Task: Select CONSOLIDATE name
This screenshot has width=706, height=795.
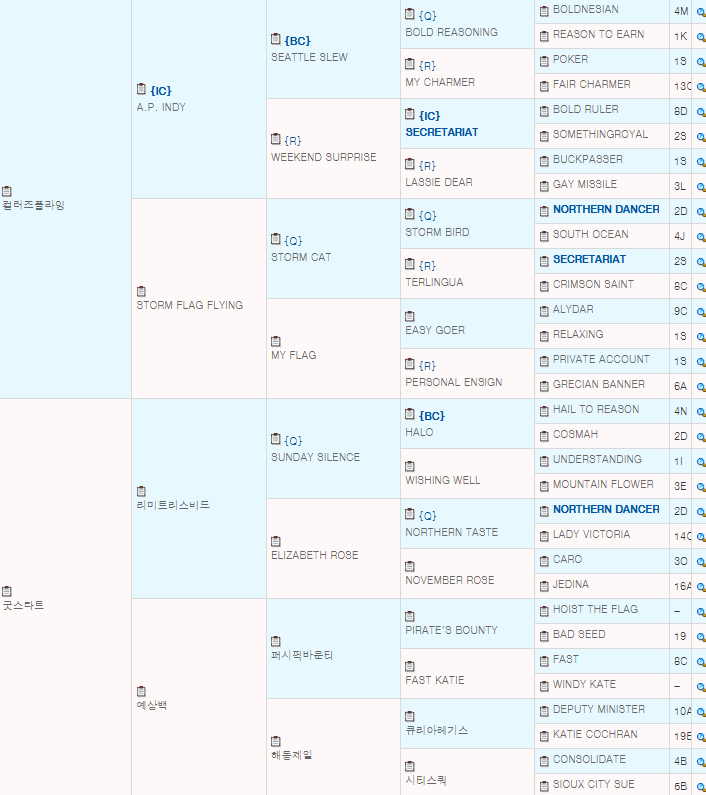Action: [x=589, y=759]
